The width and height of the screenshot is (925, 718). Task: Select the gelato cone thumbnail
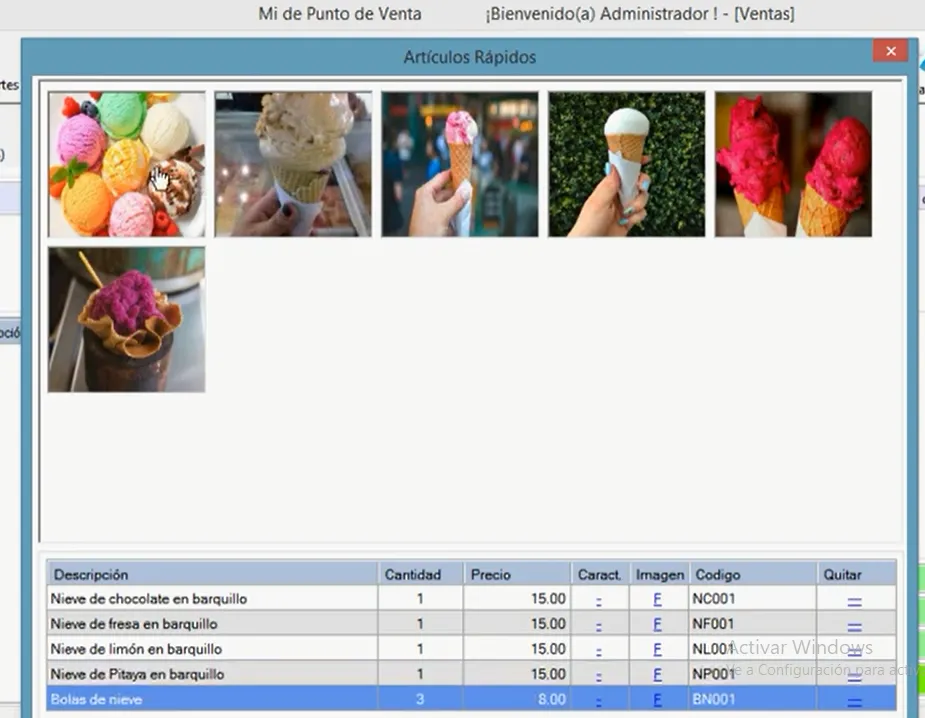click(x=293, y=163)
